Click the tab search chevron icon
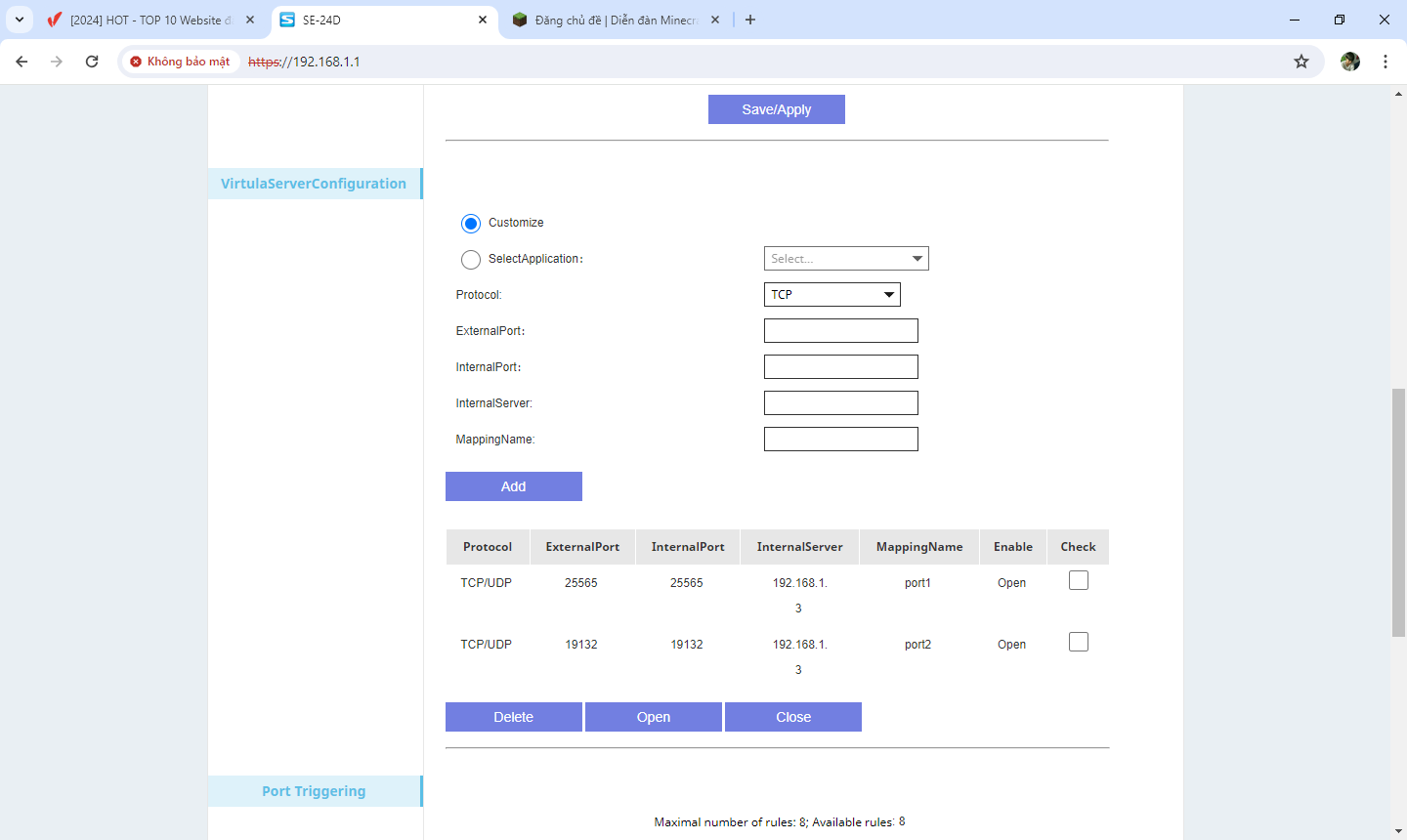This screenshot has height=840, width=1407. 20,20
